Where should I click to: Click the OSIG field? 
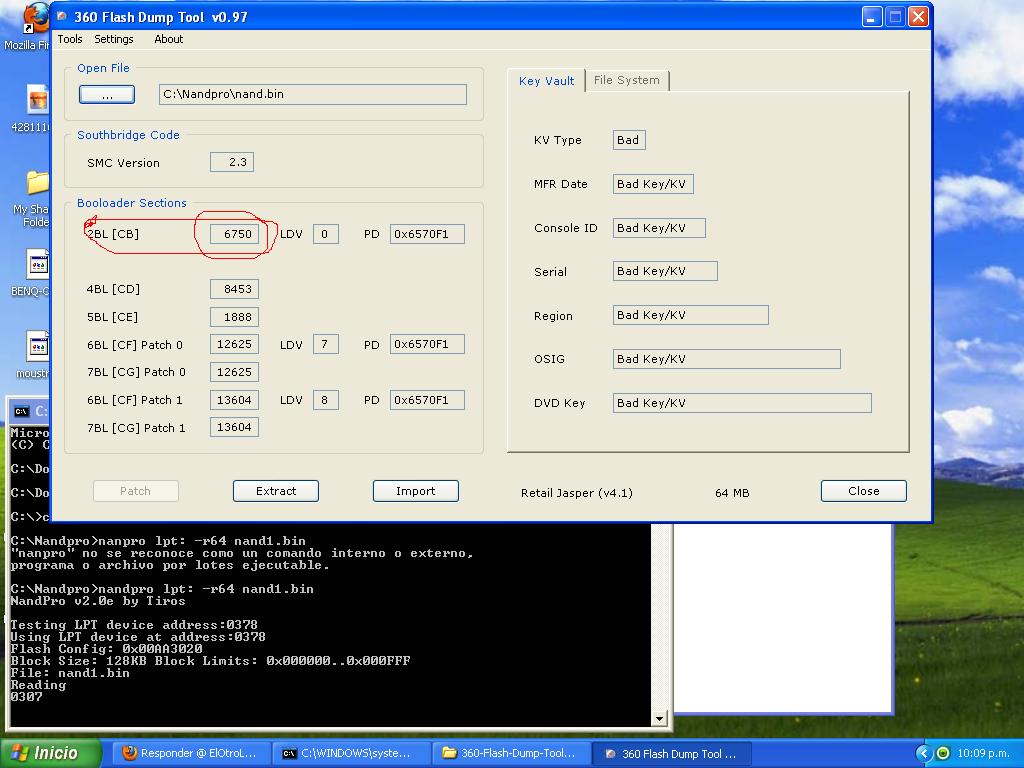(726, 359)
